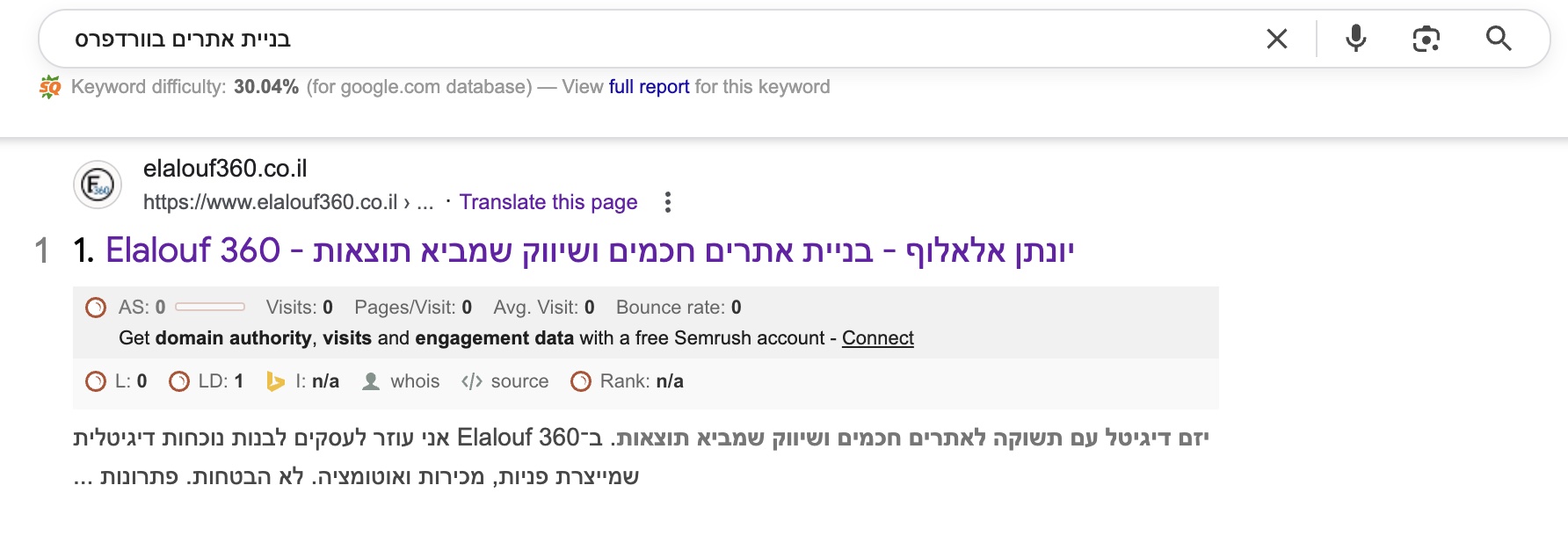Viewport: 1568px width, 536px height.
Task: Click the Semrush Rank circle icon
Action: [581, 381]
